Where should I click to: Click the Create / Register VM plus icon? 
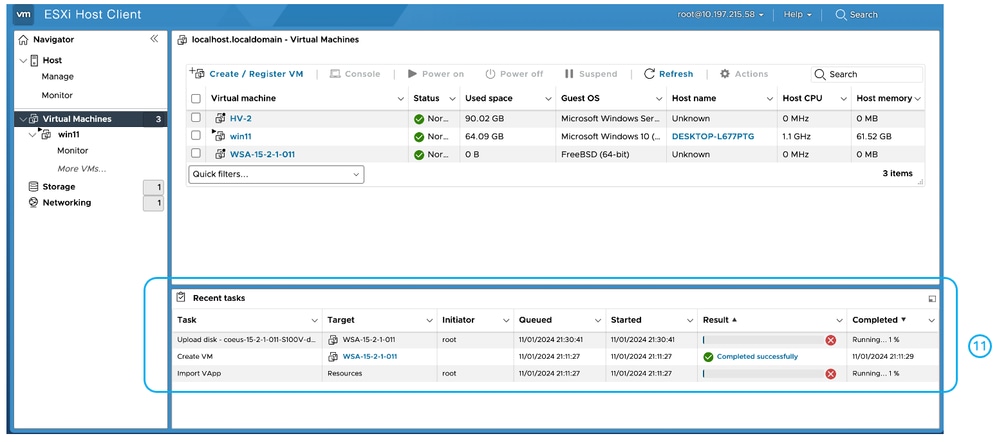point(197,73)
